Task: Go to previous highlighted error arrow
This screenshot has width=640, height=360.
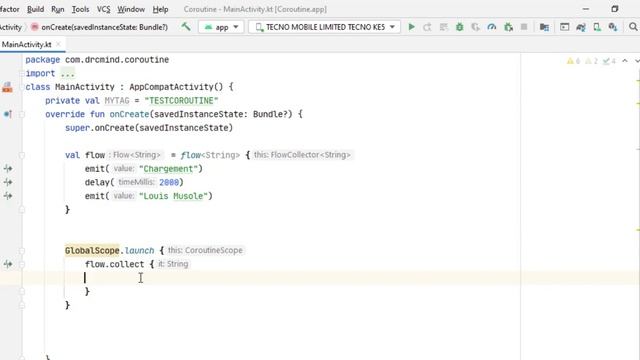Action: 625,61
